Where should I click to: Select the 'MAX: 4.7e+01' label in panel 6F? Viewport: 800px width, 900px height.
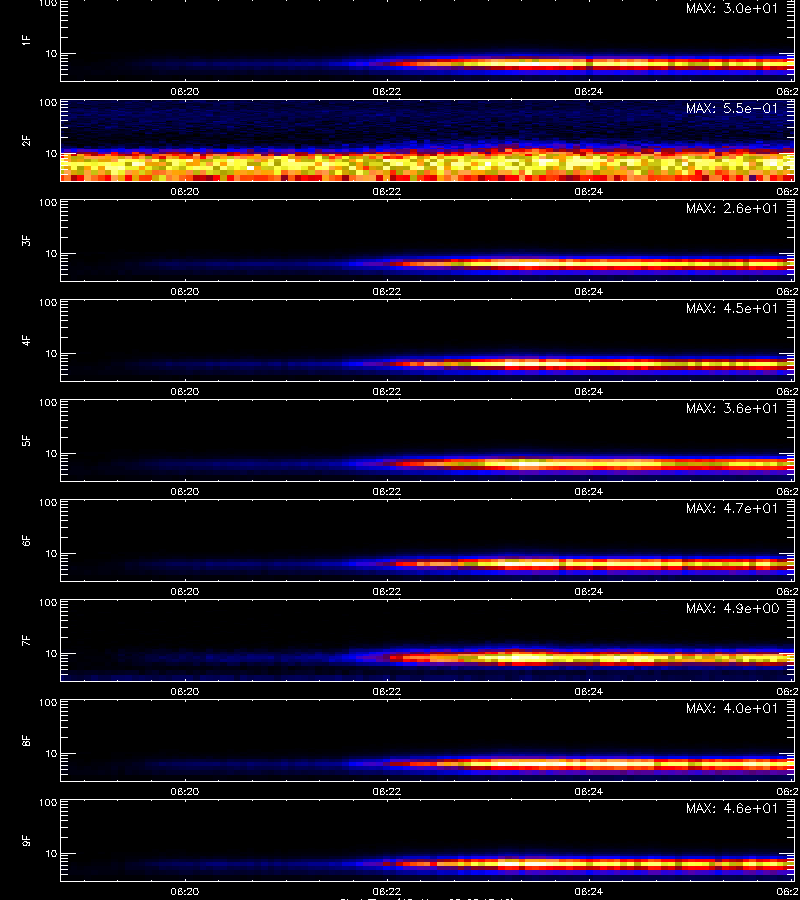(x=732, y=509)
